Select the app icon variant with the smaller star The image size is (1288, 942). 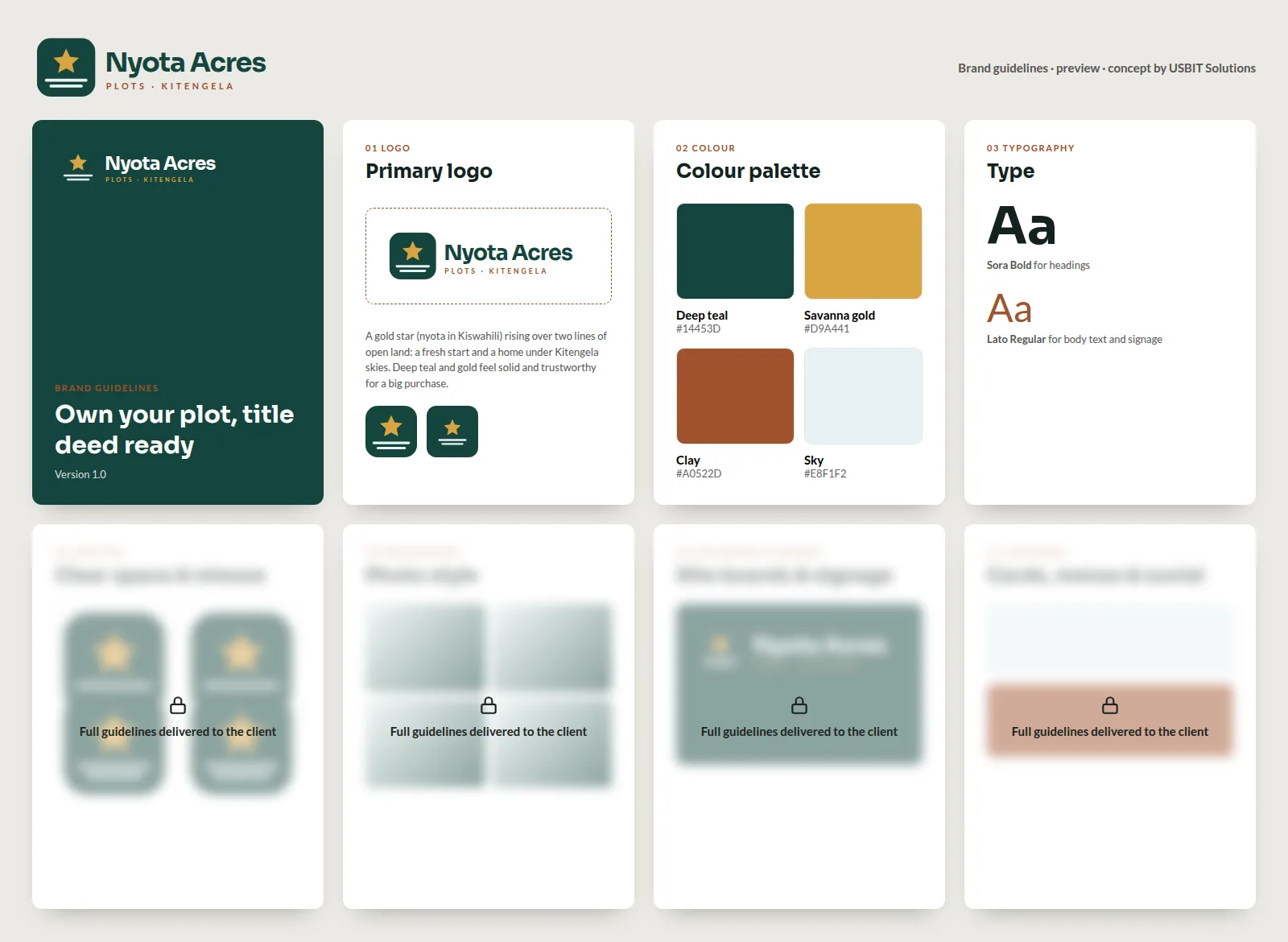[x=452, y=432]
